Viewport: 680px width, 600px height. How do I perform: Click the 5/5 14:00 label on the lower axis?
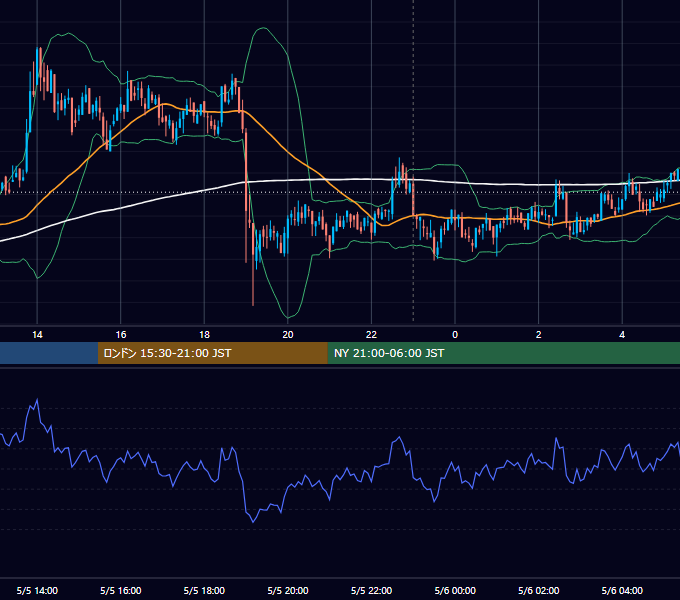click(37, 590)
